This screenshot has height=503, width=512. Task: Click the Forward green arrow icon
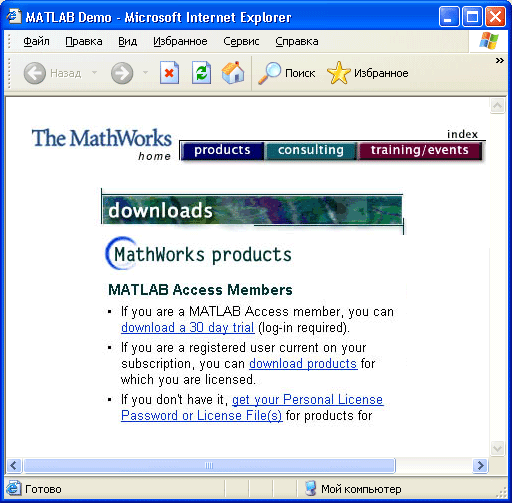pos(122,73)
